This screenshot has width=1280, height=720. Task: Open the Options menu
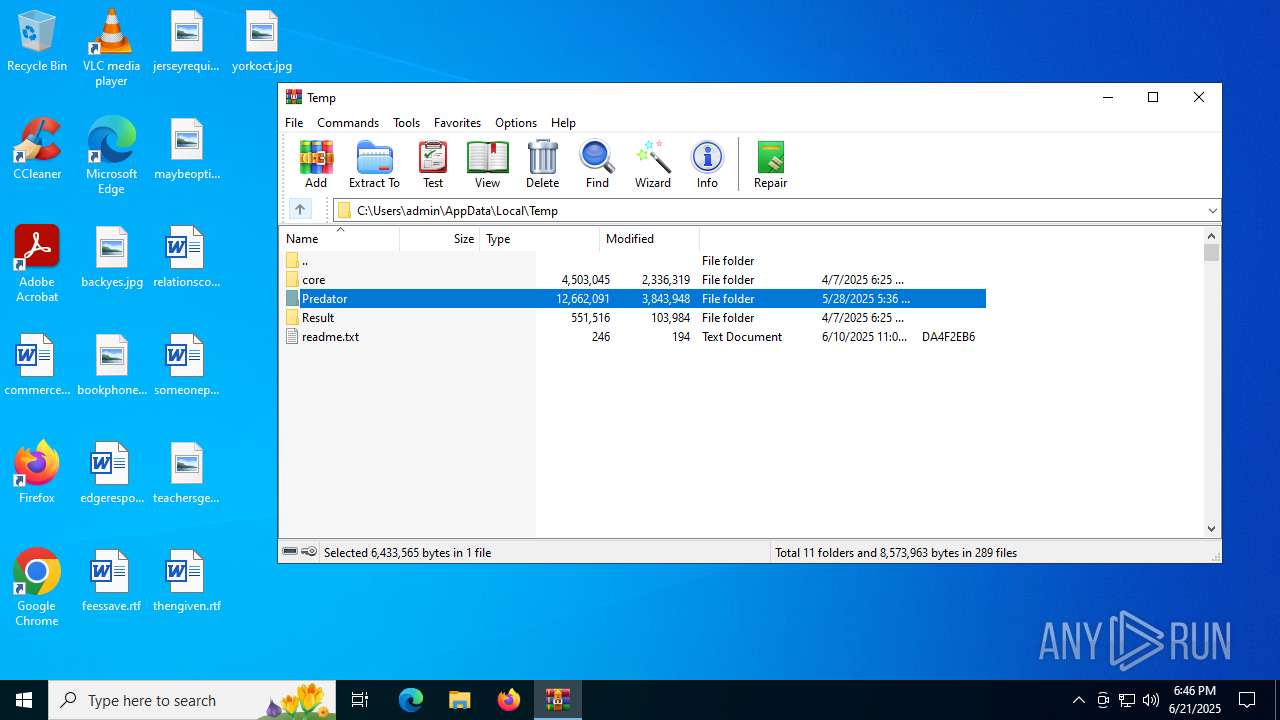click(x=516, y=123)
